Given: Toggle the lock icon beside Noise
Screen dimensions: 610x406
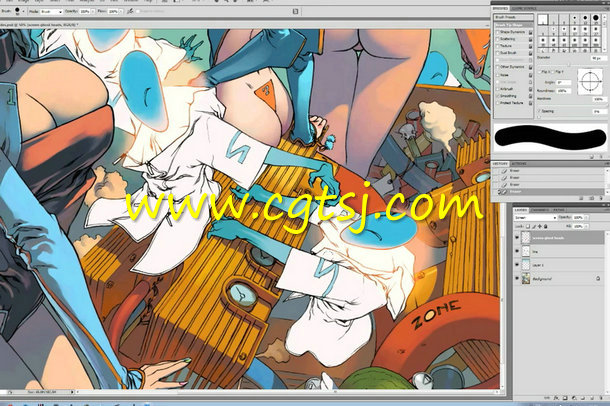Looking at the screenshot, I should [530, 75].
